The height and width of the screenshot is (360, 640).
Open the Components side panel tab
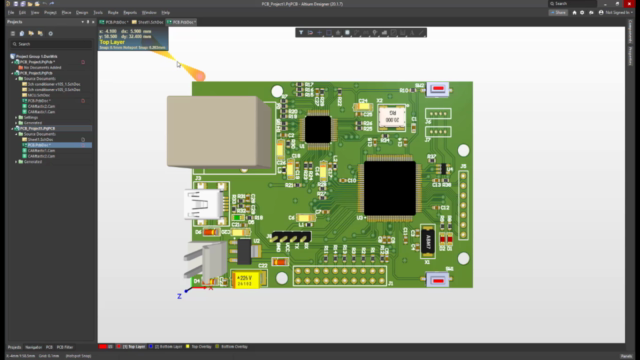(630, 31)
